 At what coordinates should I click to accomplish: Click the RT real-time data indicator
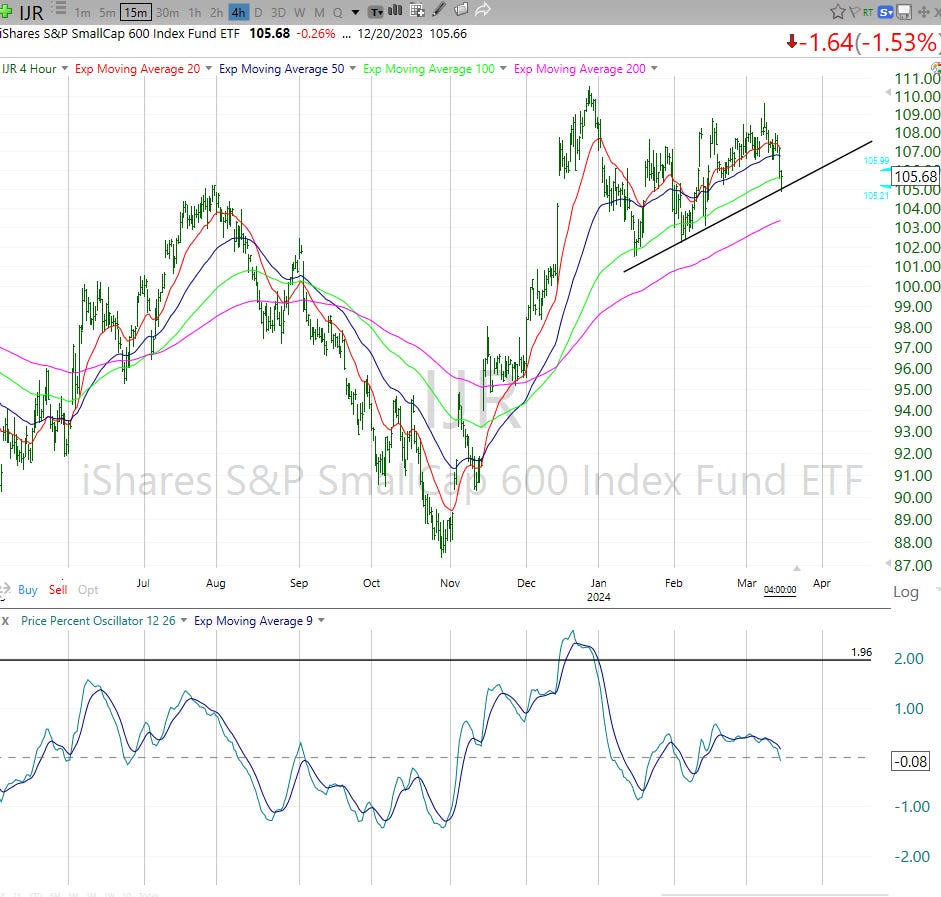(x=868, y=11)
